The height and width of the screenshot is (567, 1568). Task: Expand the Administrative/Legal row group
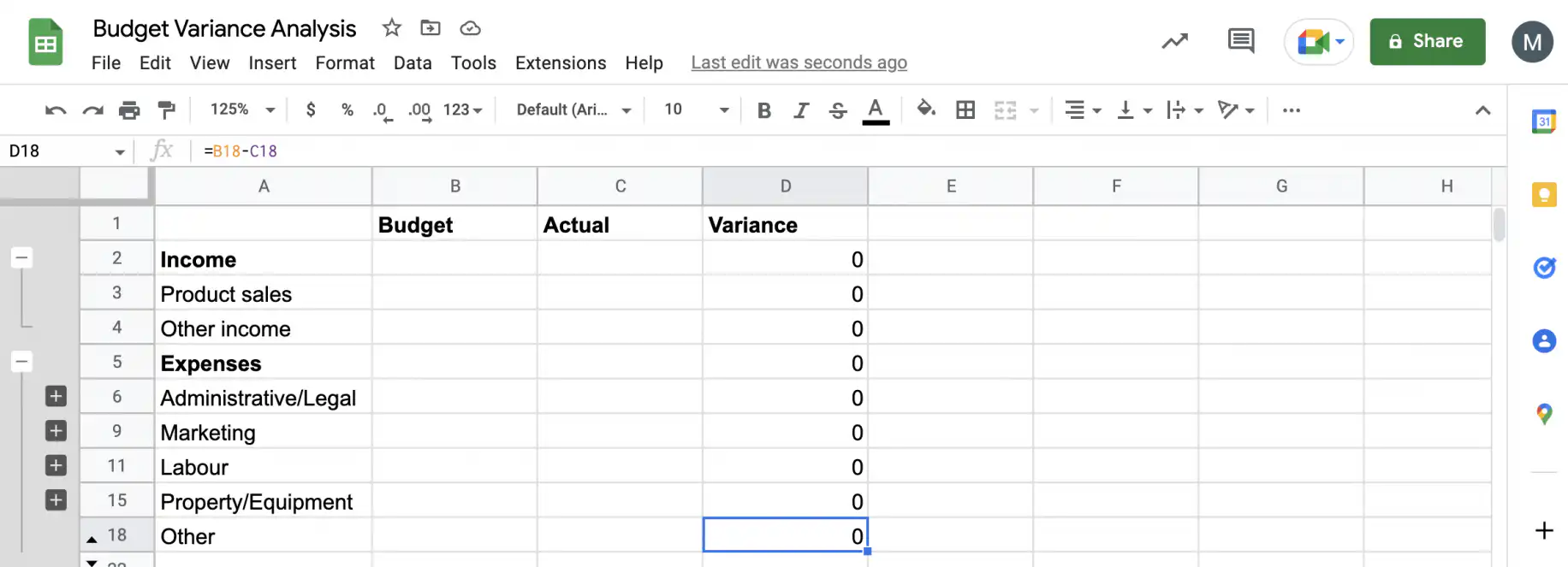tap(56, 396)
